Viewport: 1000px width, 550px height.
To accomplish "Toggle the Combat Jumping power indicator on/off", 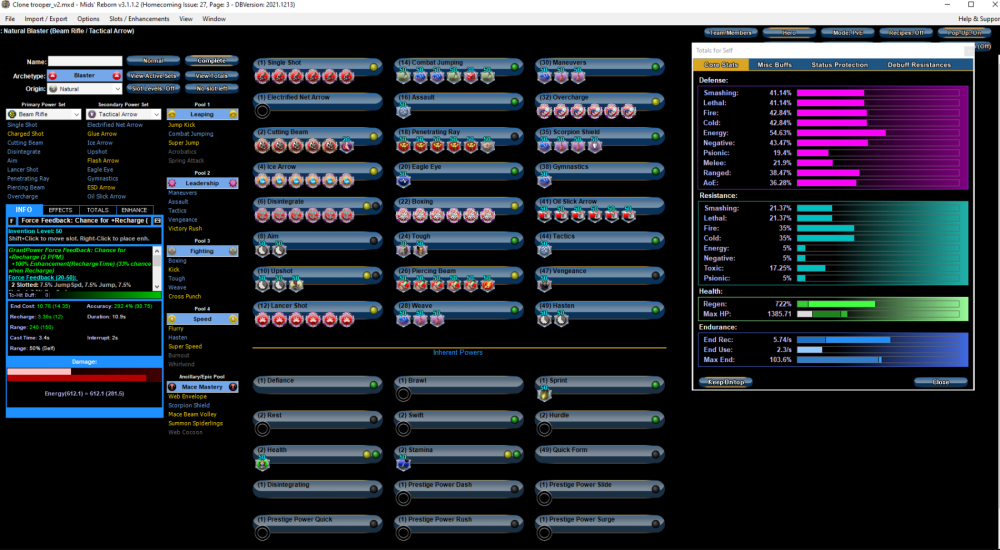I will click(x=515, y=66).
